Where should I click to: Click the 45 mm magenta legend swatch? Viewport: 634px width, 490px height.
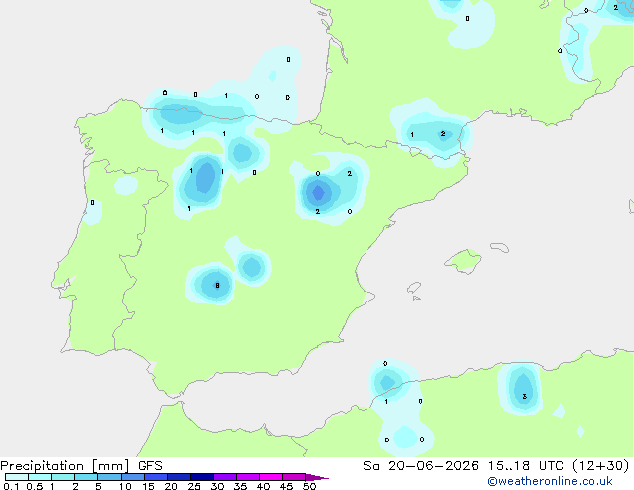click(294, 477)
